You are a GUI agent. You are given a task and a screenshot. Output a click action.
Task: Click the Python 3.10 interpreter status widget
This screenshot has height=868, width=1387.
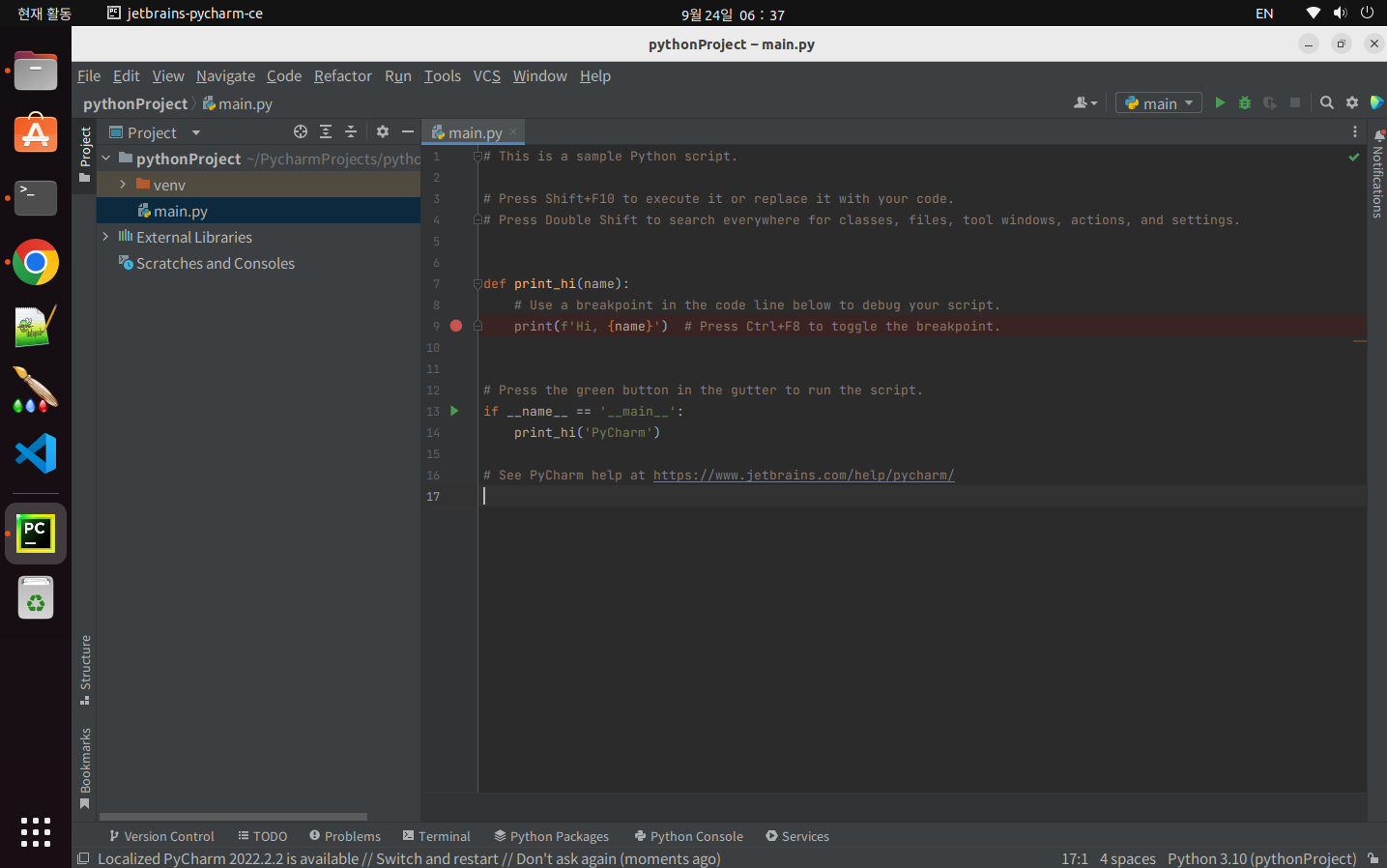pos(1261,858)
